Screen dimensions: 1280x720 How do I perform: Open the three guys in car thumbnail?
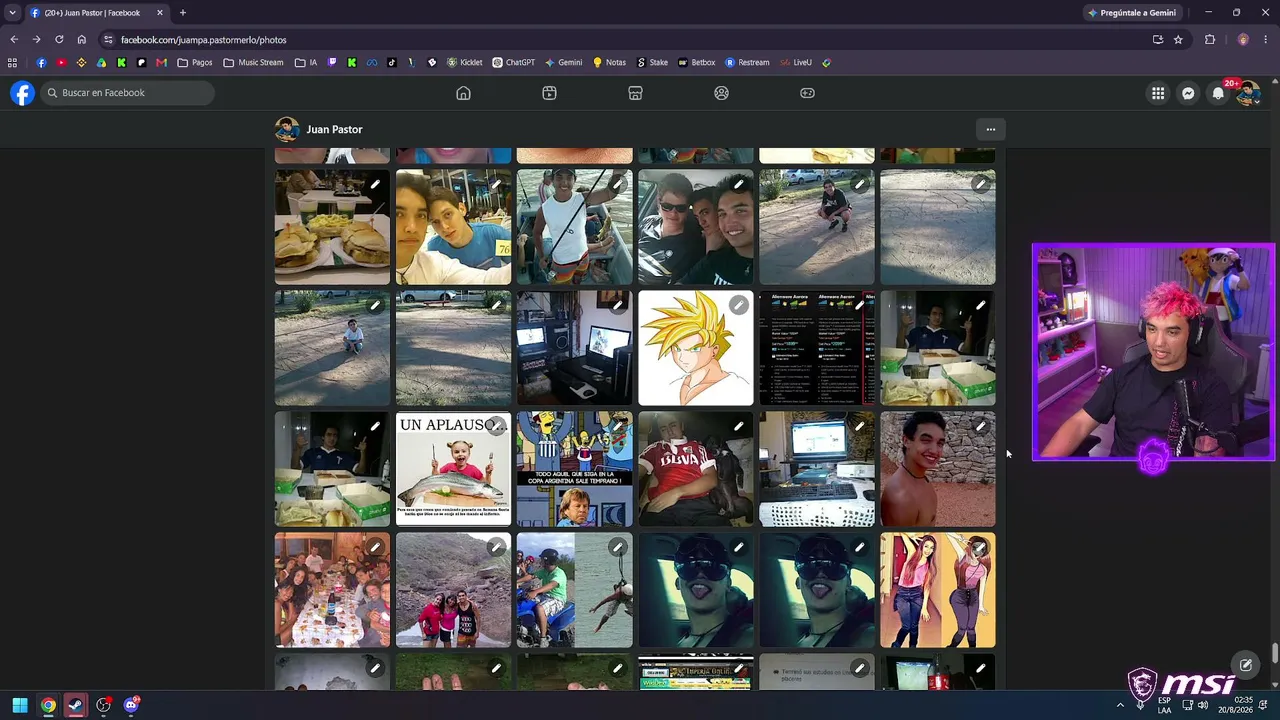pos(695,227)
